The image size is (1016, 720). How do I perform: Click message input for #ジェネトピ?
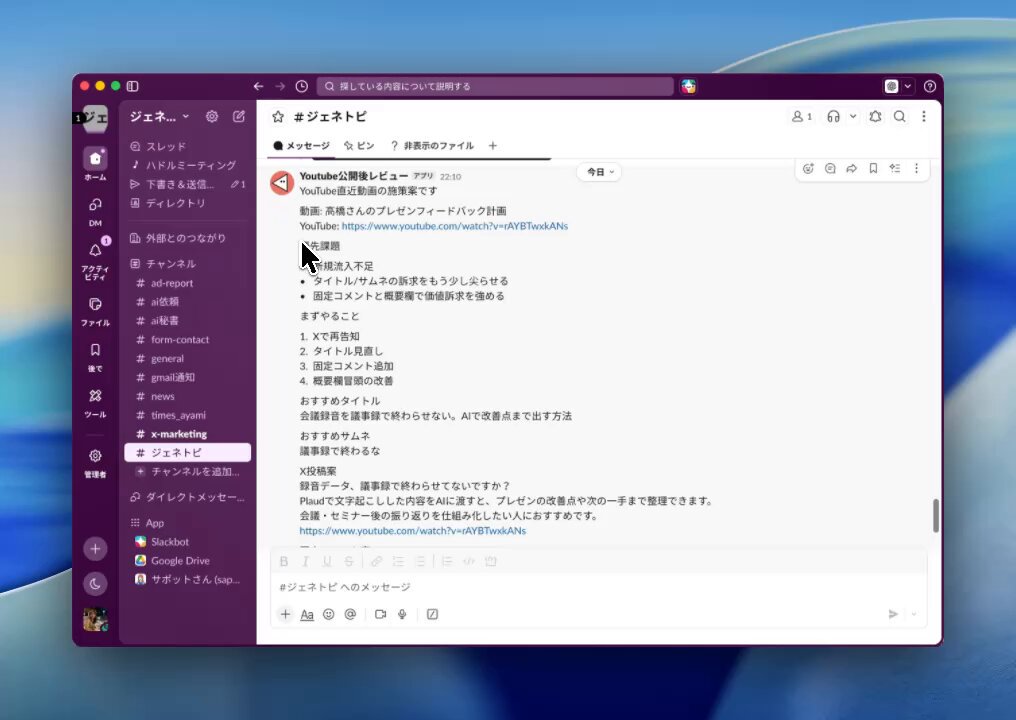[x=599, y=587]
